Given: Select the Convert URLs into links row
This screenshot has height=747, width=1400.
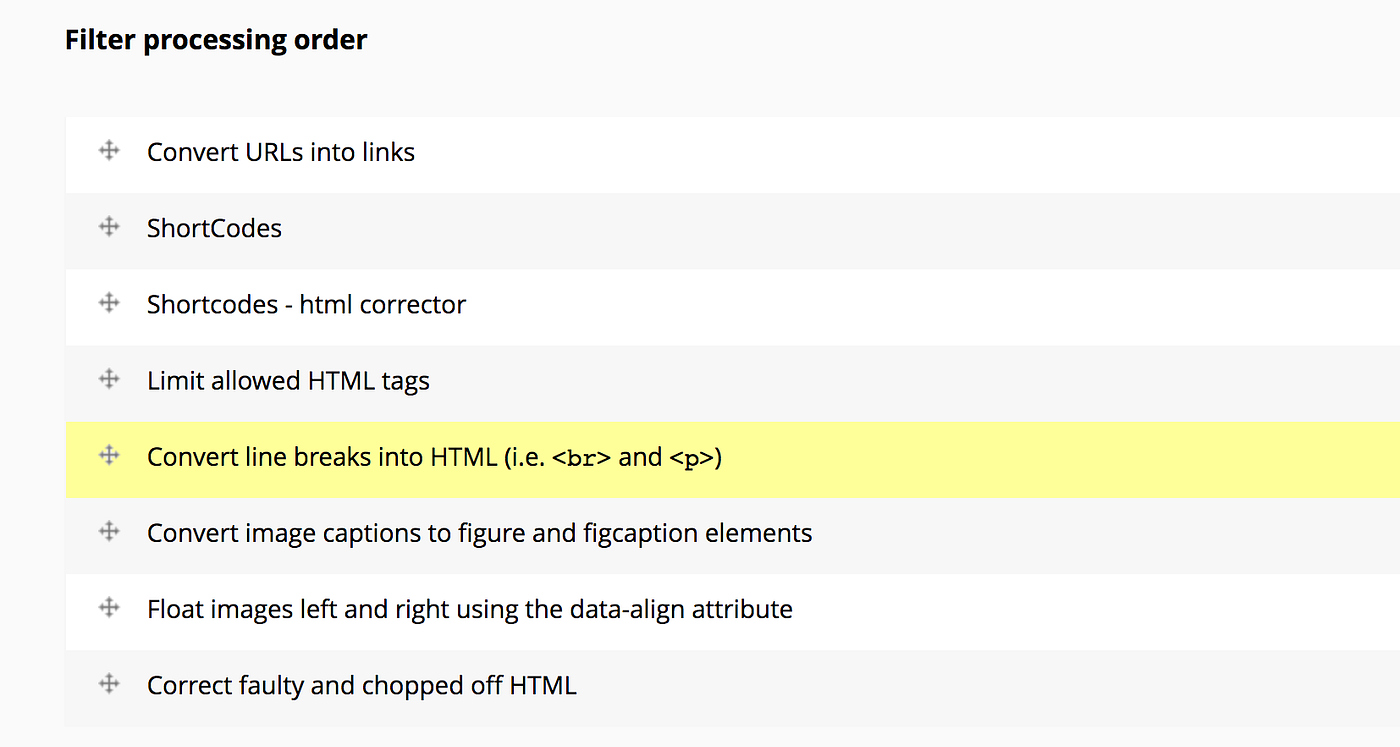Looking at the screenshot, I should point(281,152).
